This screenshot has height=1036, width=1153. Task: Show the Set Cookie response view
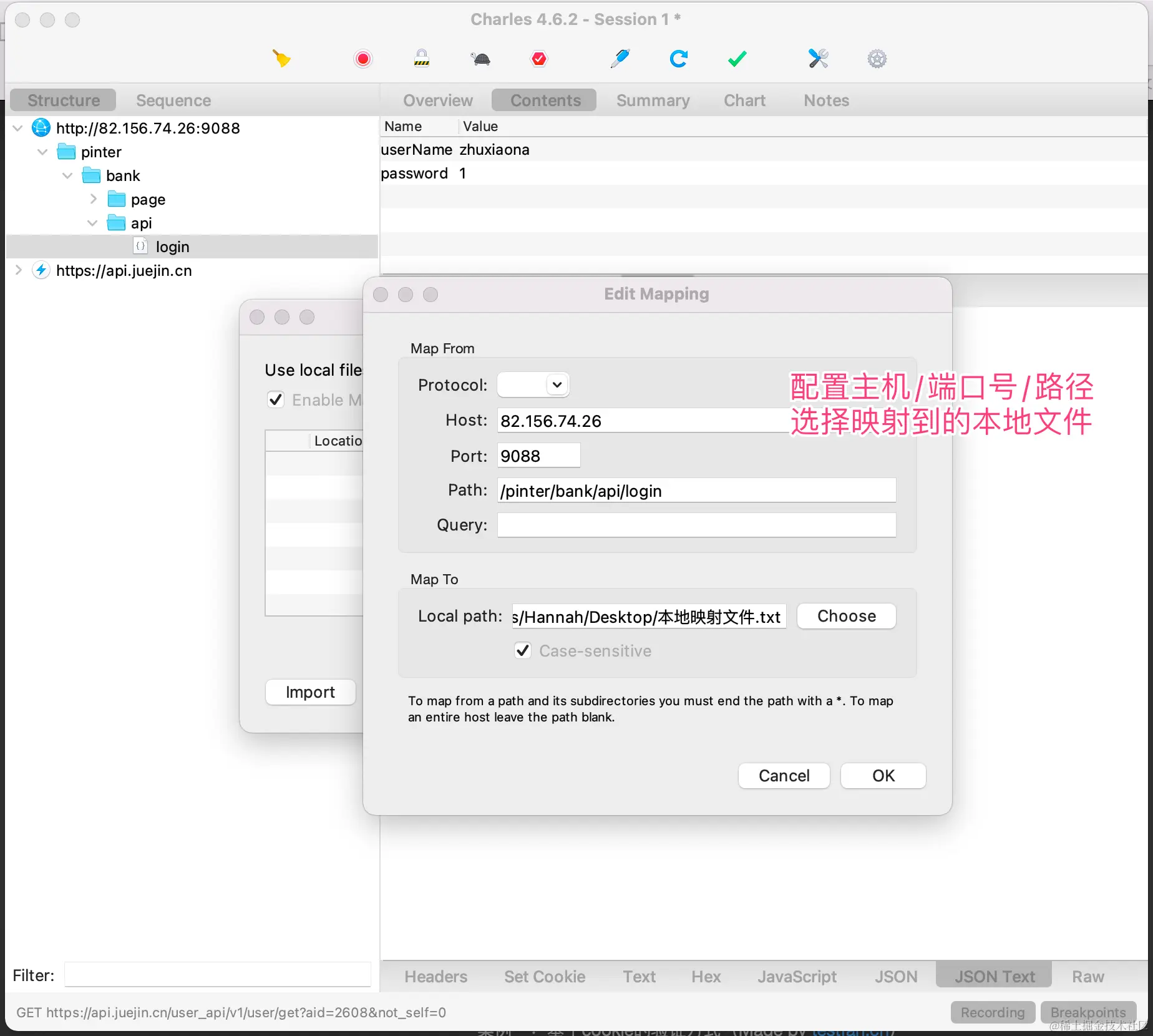tap(545, 977)
